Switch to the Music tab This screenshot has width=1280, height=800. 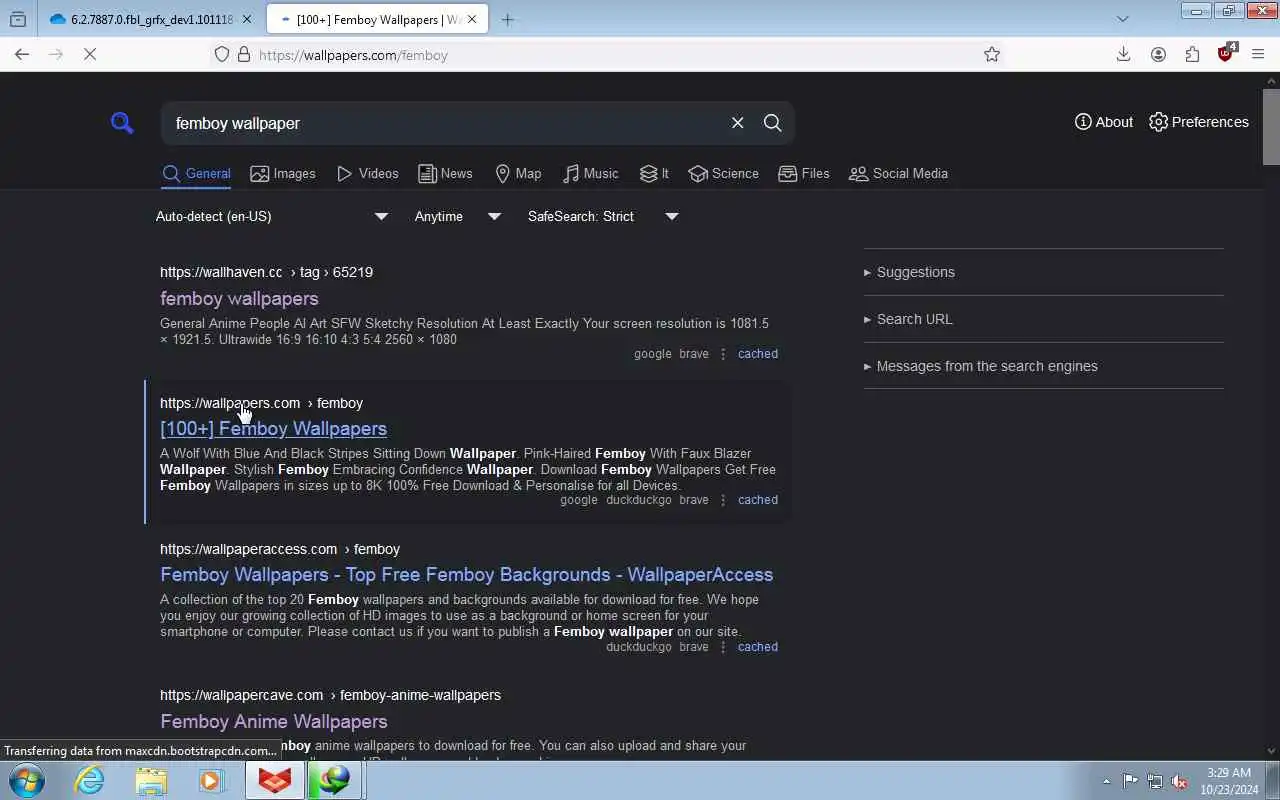[590, 173]
